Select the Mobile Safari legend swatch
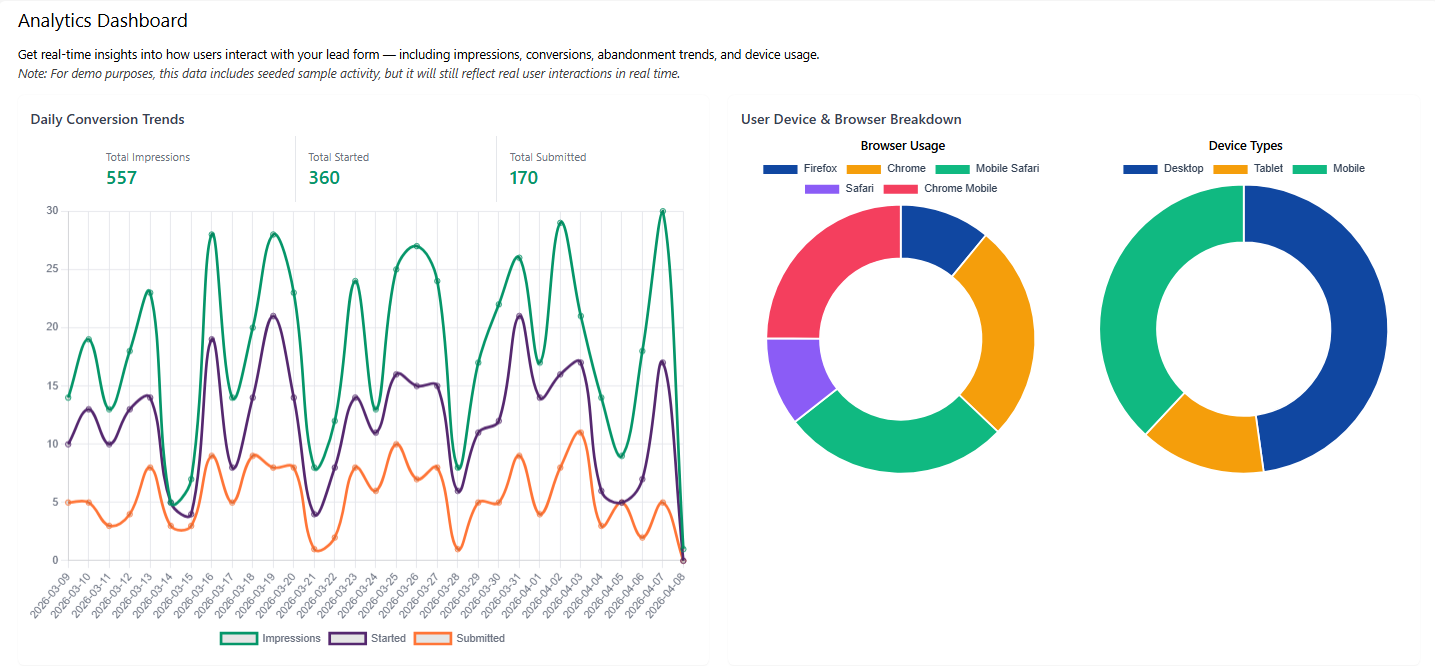 pyautogui.click(x=955, y=168)
